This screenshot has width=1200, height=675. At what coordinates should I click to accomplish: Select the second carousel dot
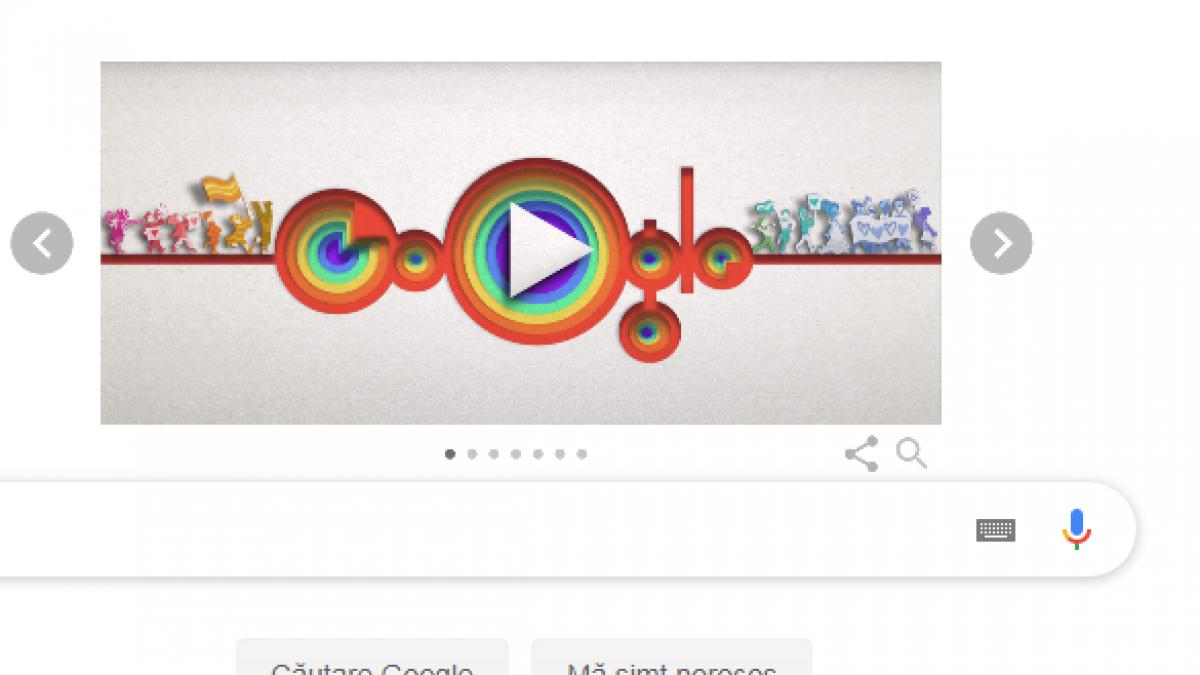[x=472, y=454]
